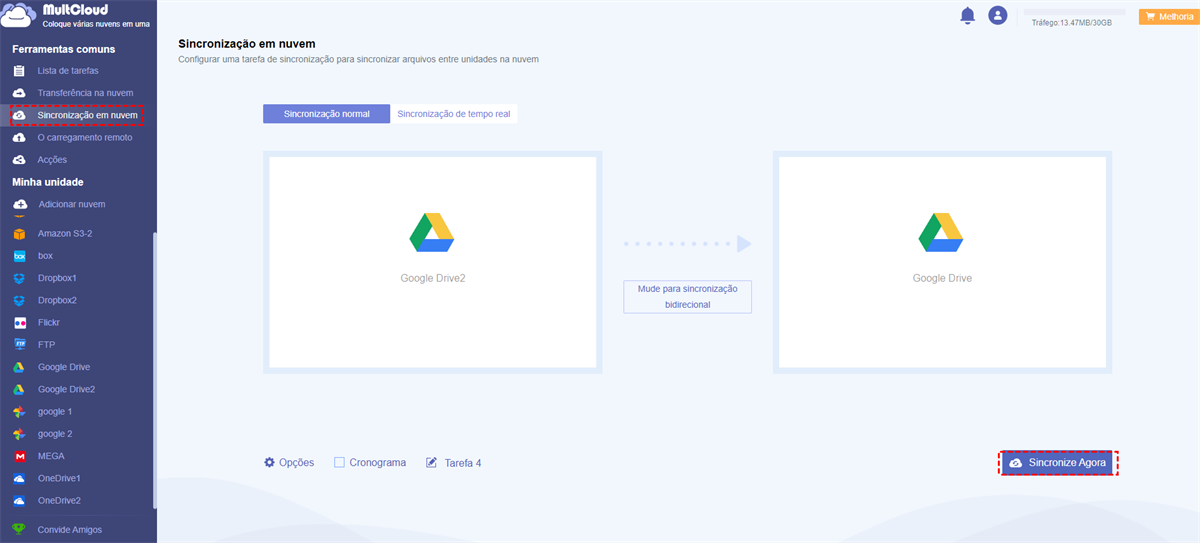The image size is (1200, 543).
Task: Click the Sincronização em nuvem page heading
Action: point(247,44)
